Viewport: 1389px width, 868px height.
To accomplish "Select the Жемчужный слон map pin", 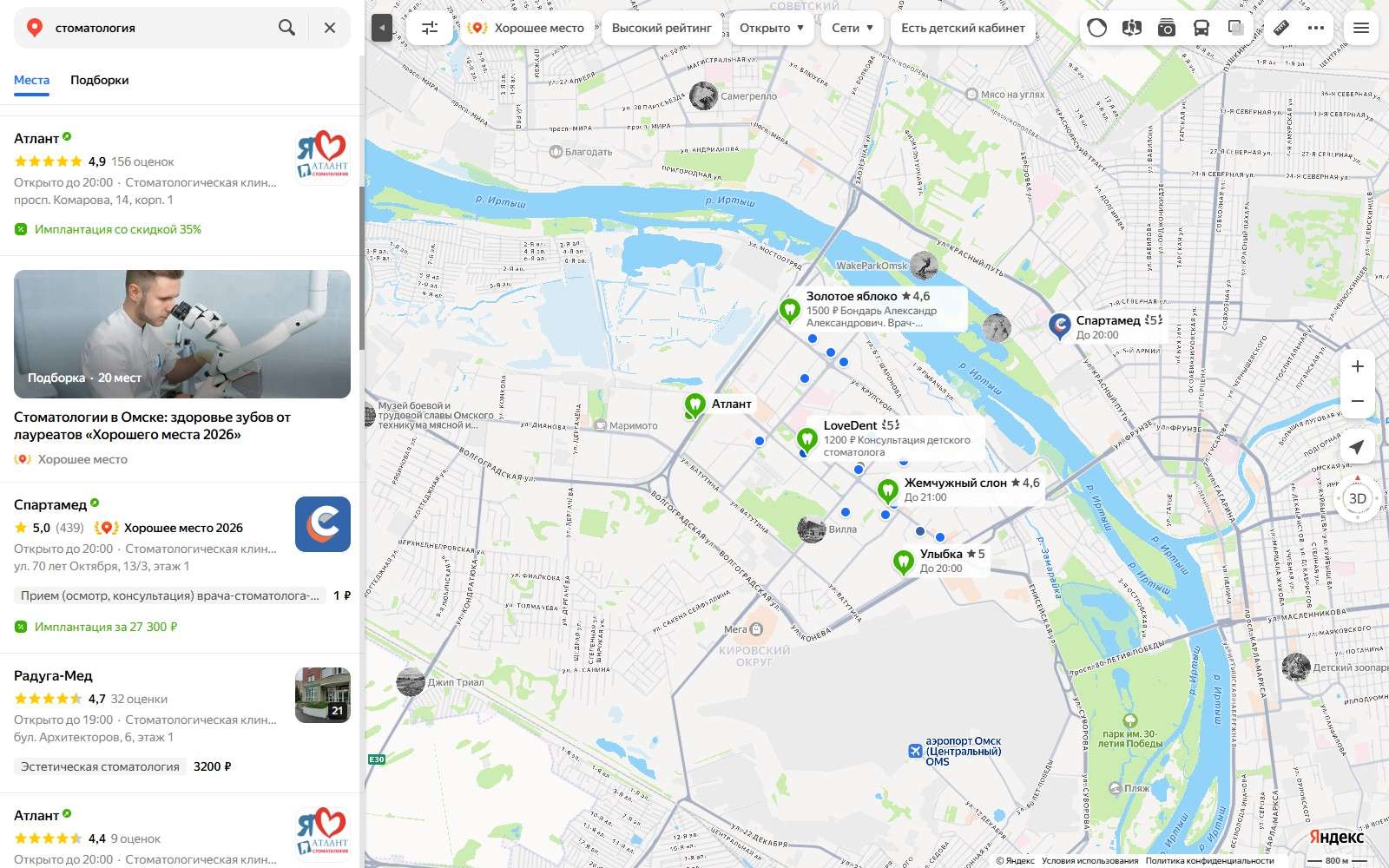I will point(887,491).
